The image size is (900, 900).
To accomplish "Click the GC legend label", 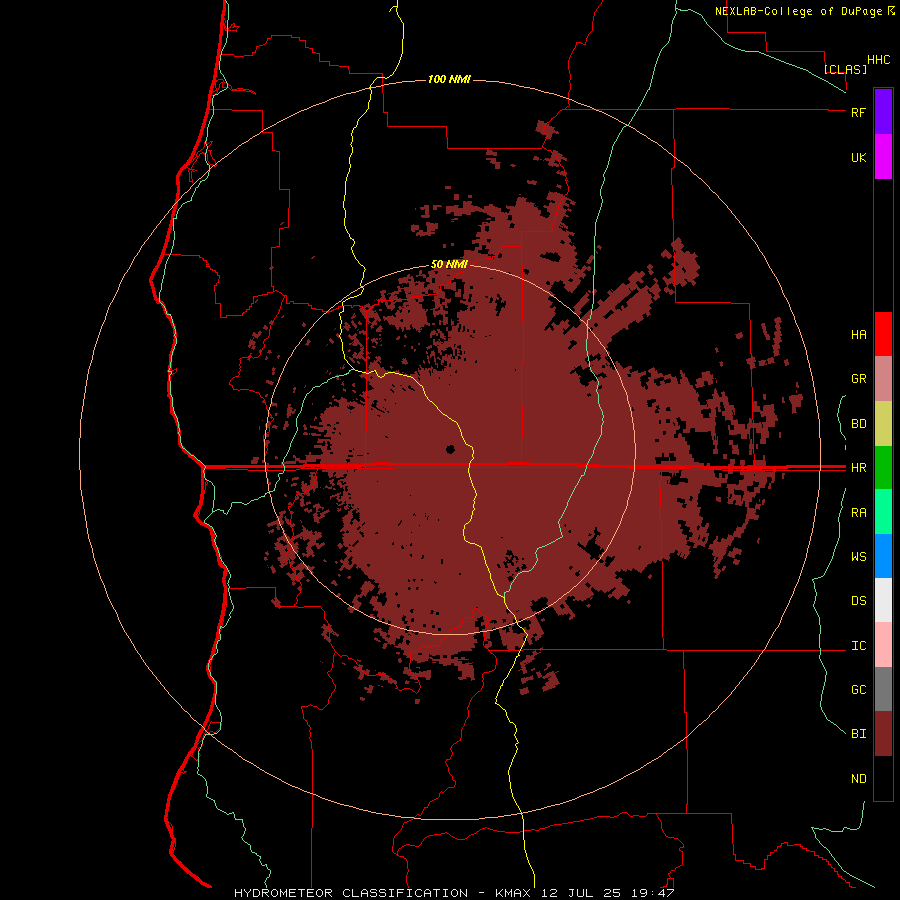I will 858,690.
